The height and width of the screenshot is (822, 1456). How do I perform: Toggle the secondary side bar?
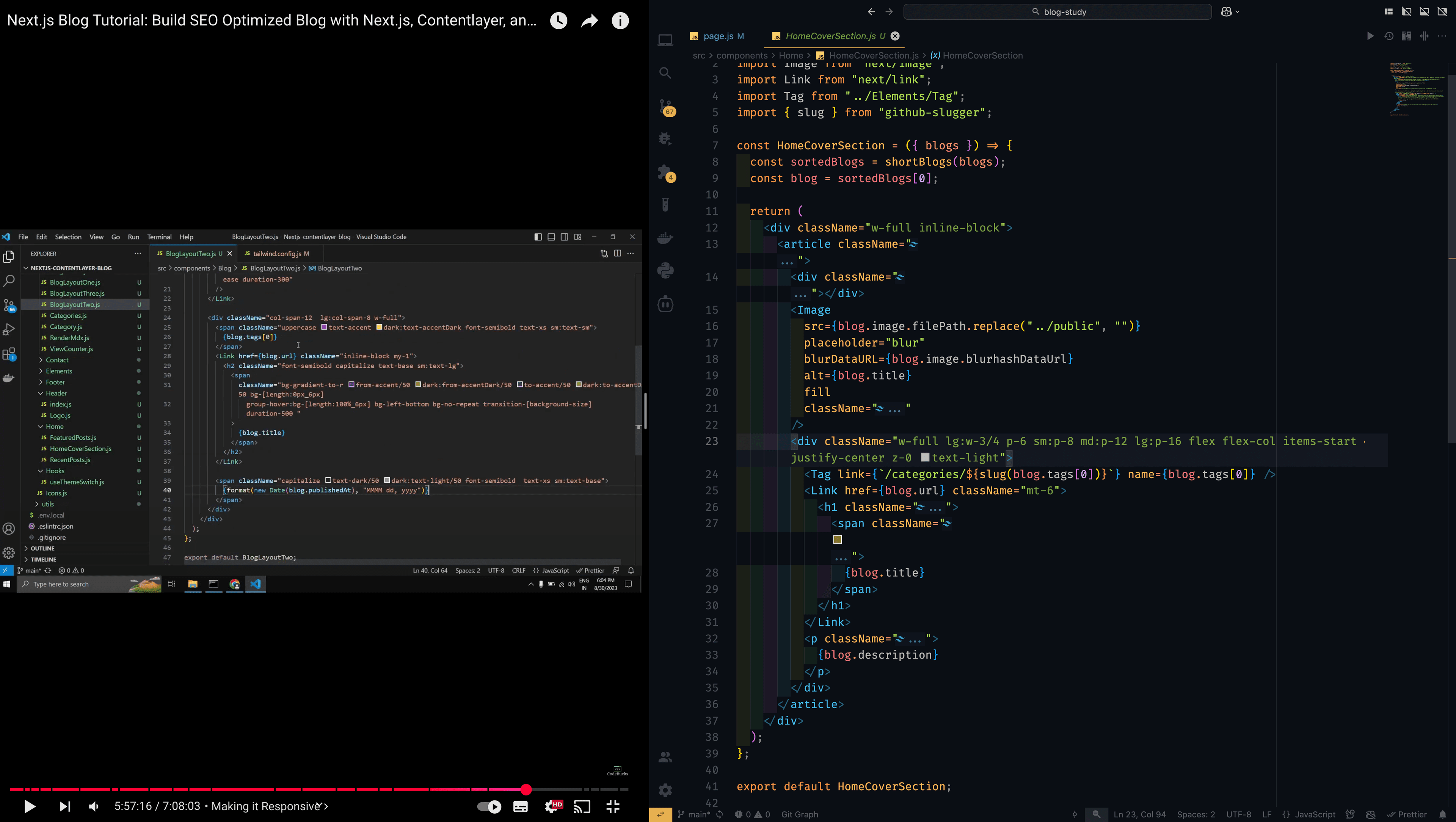[1442, 11]
